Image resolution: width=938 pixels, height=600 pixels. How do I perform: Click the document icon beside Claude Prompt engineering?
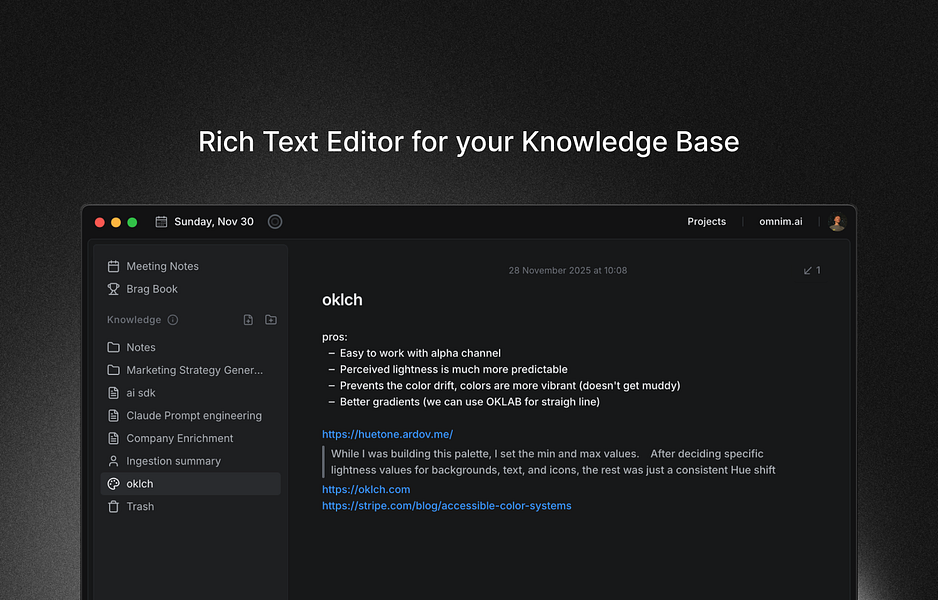point(113,416)
